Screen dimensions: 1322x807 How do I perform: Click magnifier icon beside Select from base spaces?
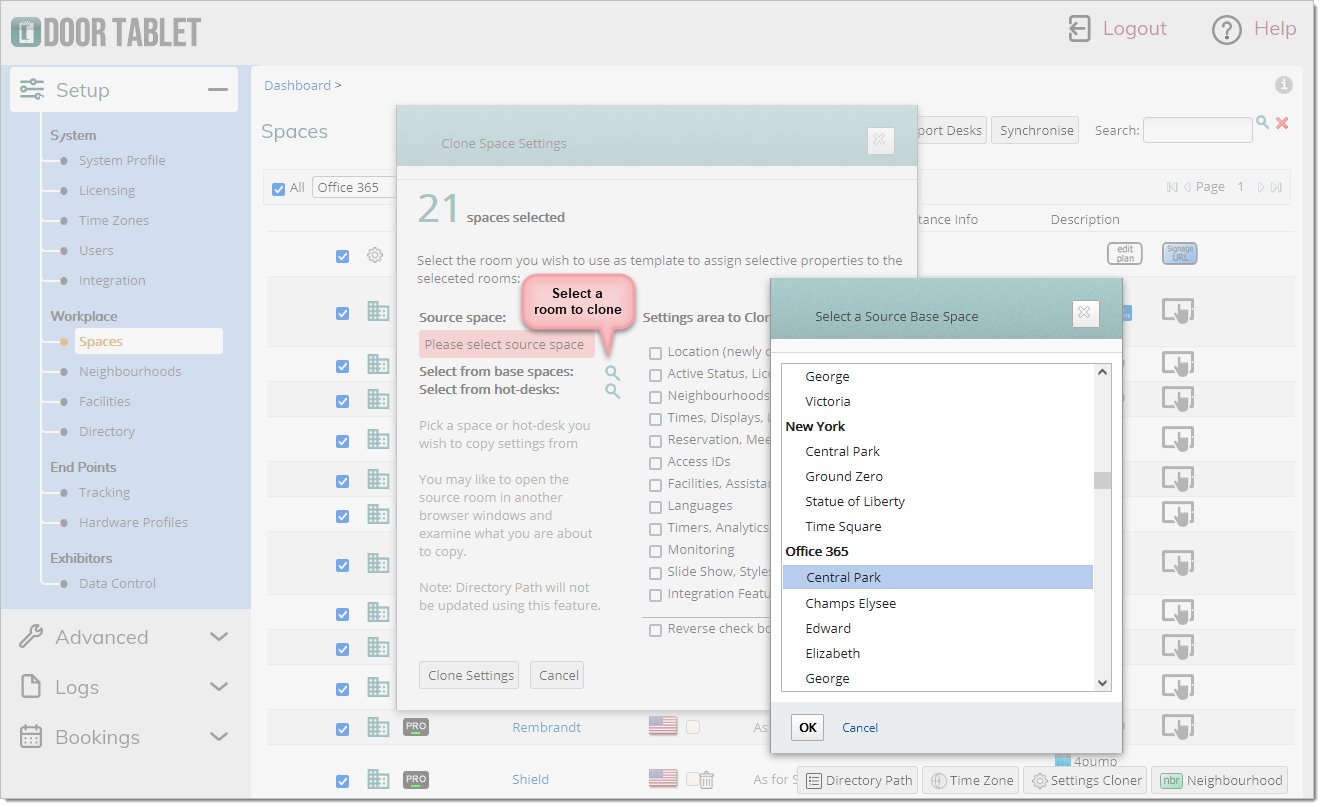[612, 373]
